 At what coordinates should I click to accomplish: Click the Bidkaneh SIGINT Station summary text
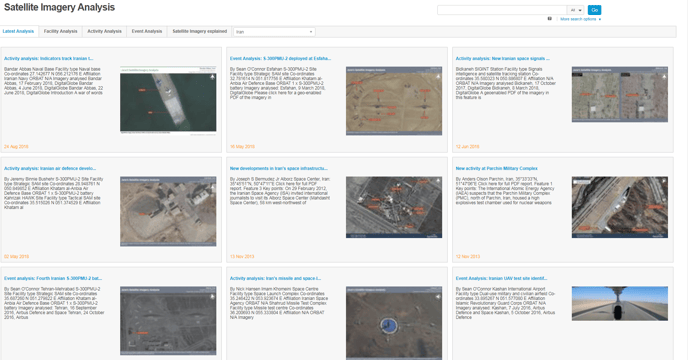click(505, 83)
